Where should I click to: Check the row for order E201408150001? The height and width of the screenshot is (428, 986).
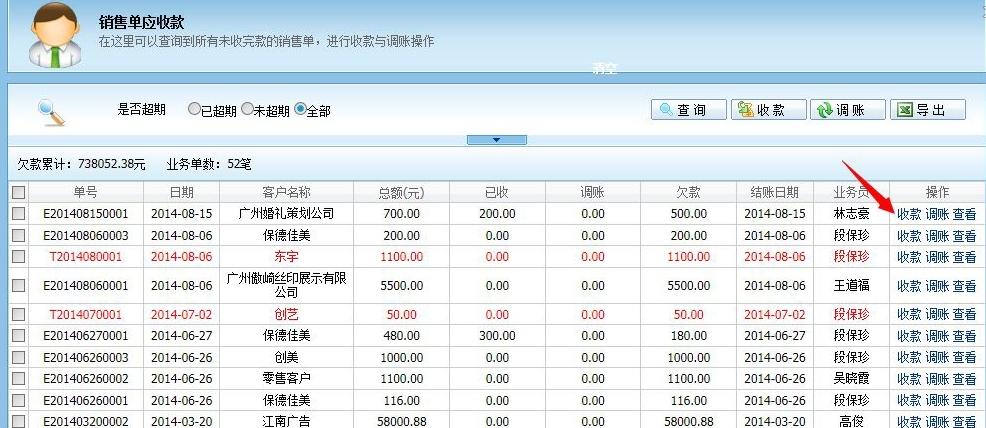[x=18, y=213]
